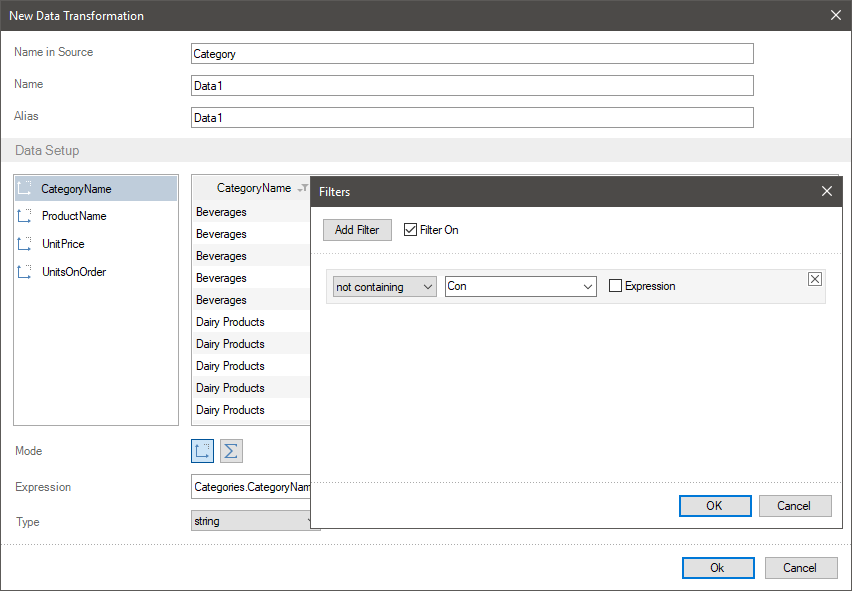Select the ProductName field in list
852x591 pixels.
74,216
